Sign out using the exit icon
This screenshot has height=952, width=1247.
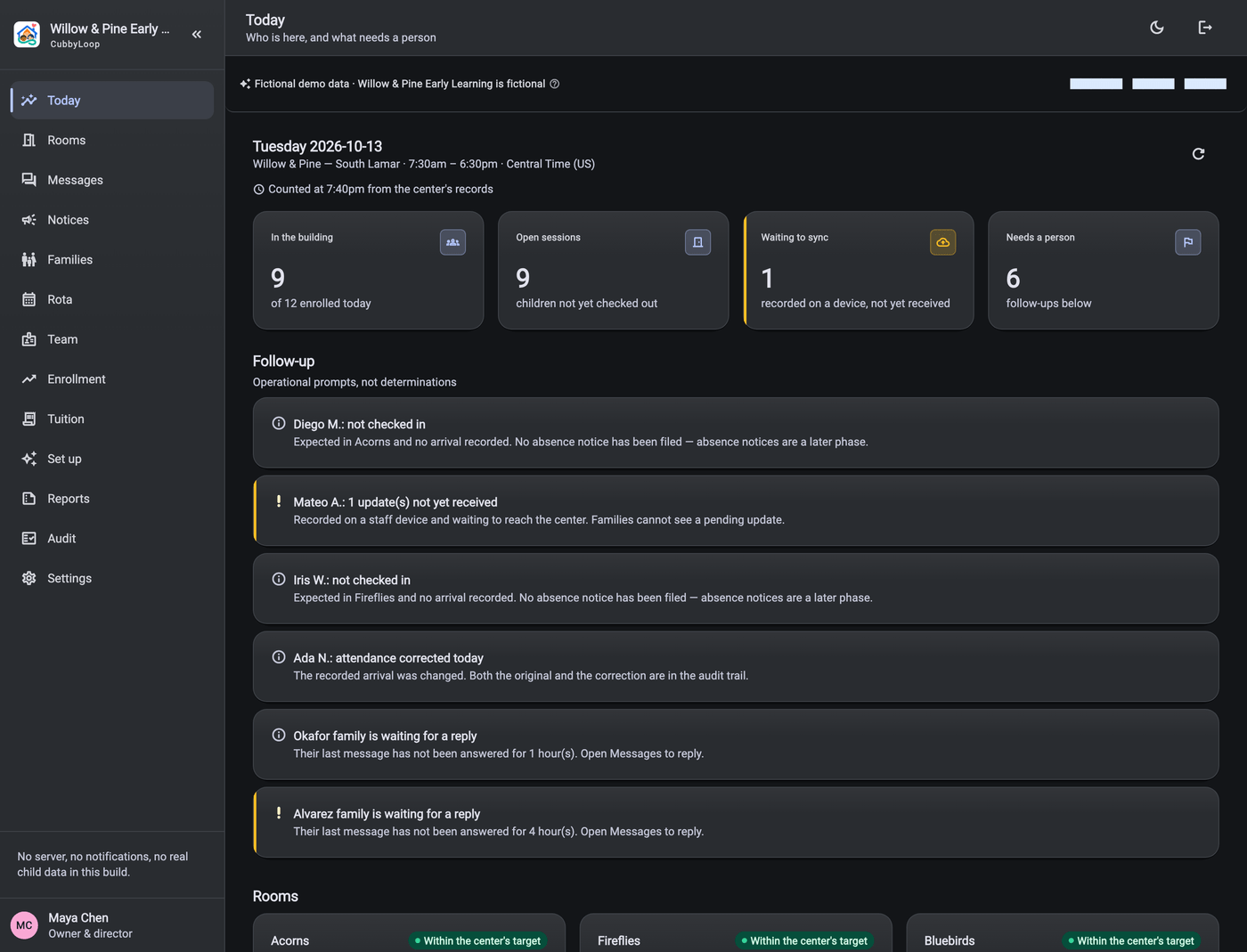coord(1205,28)
